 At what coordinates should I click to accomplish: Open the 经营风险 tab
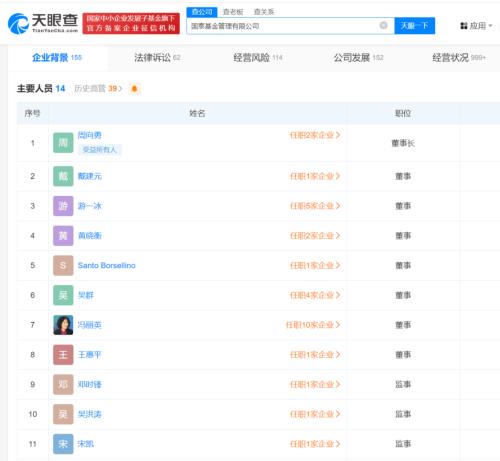coord(258,58)
